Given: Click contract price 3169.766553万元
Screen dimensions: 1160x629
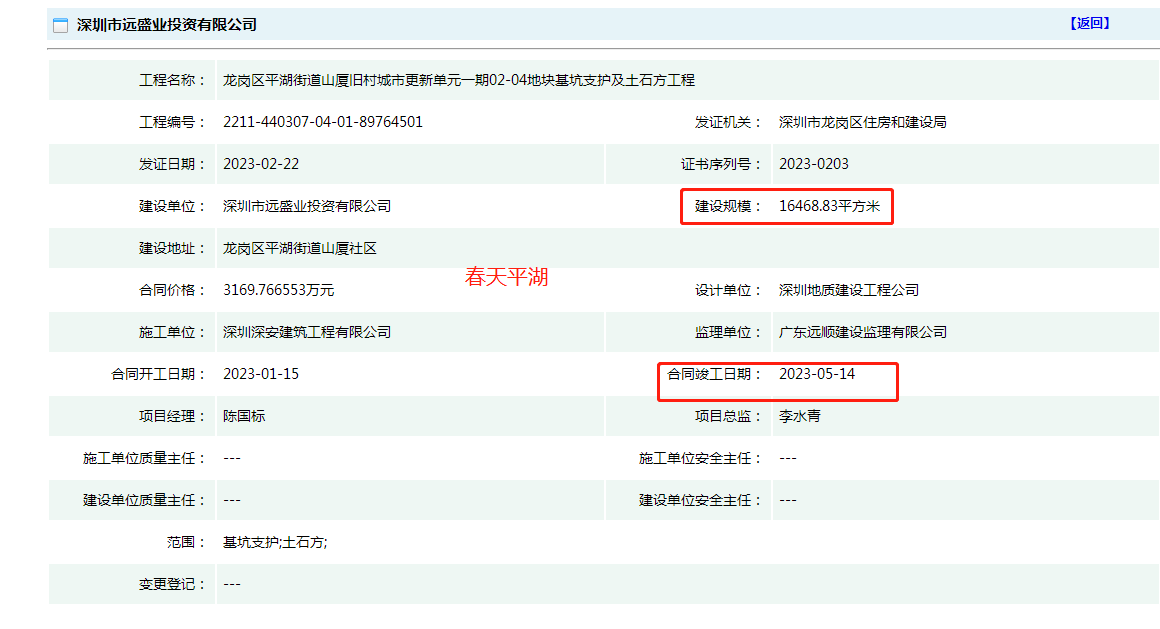Looking at the screenshot, I should click(x=278, y=290).
